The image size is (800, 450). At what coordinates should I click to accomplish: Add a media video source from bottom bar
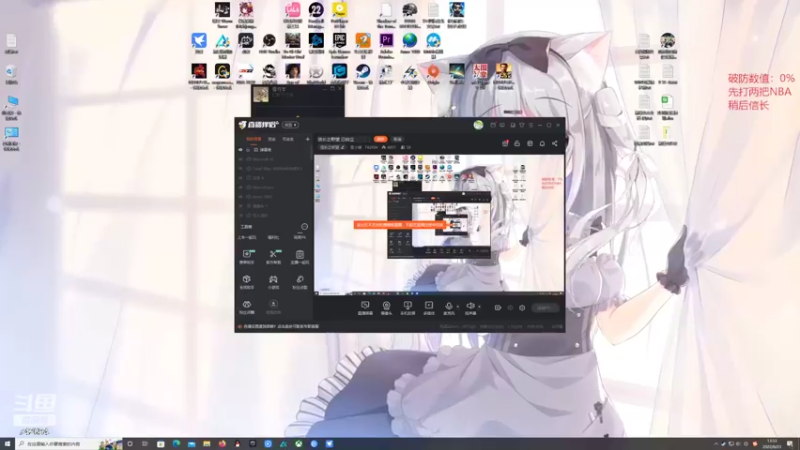[x=429, y=308]
